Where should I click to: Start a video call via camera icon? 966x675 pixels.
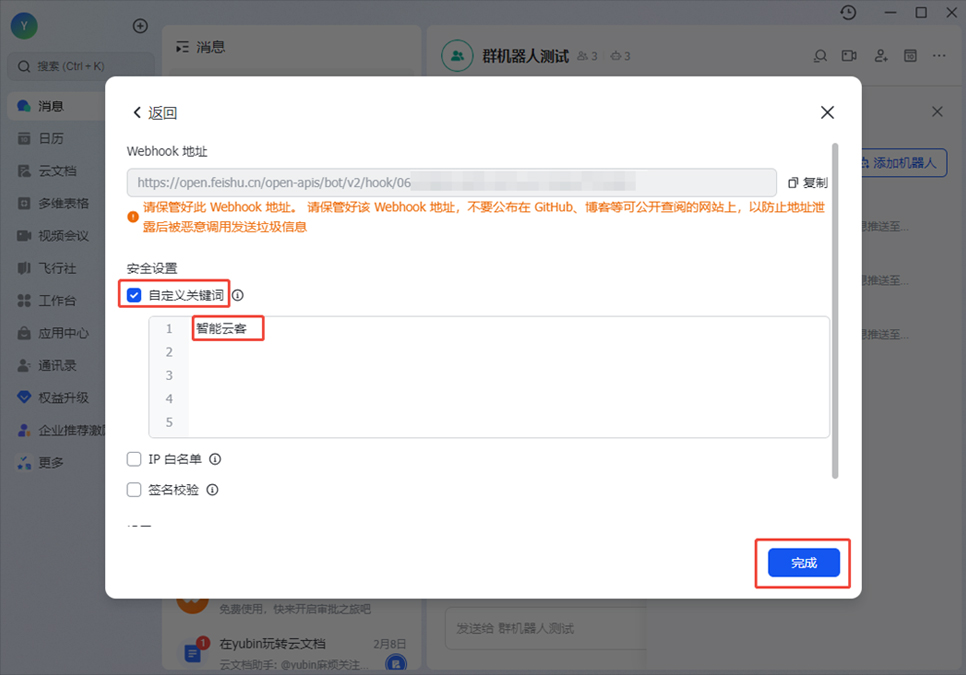[x=849, y=56]
